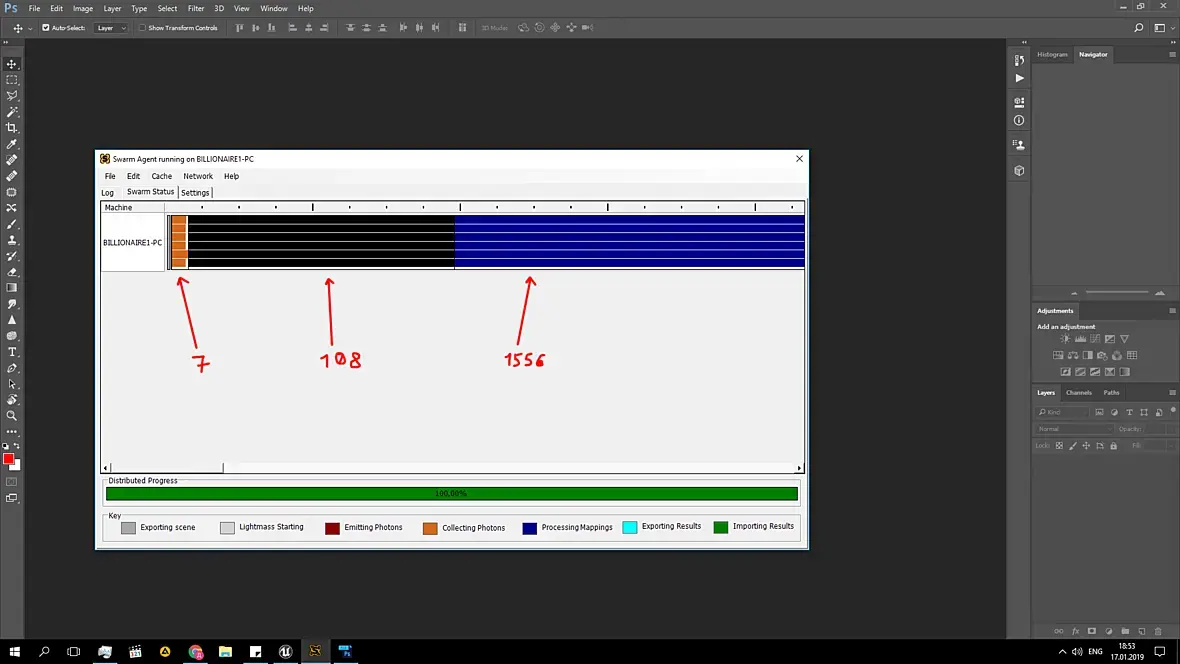Toggle Quick Mask mode
Screen dimensions: 1180x664
(12, 482)
